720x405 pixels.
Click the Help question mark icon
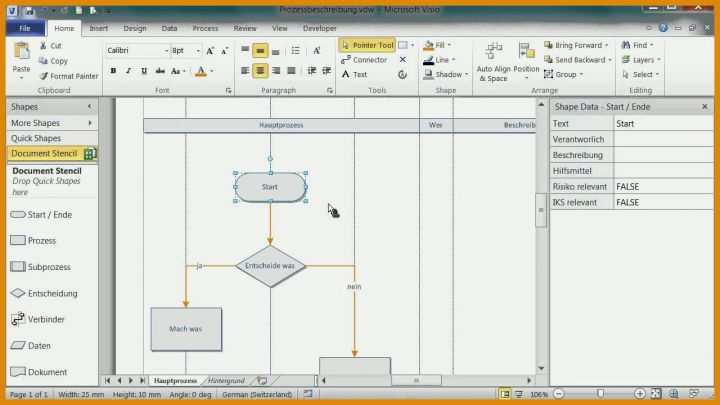(x=663, y=28)
